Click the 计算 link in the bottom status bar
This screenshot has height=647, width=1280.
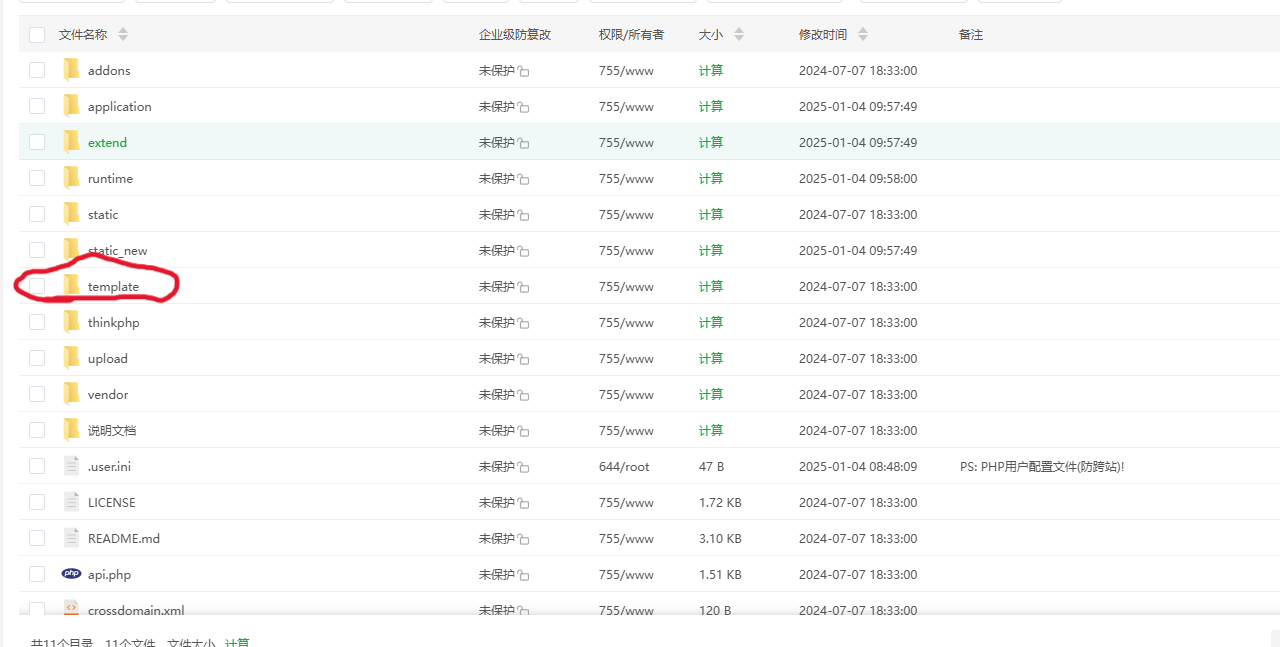[239, 643]
